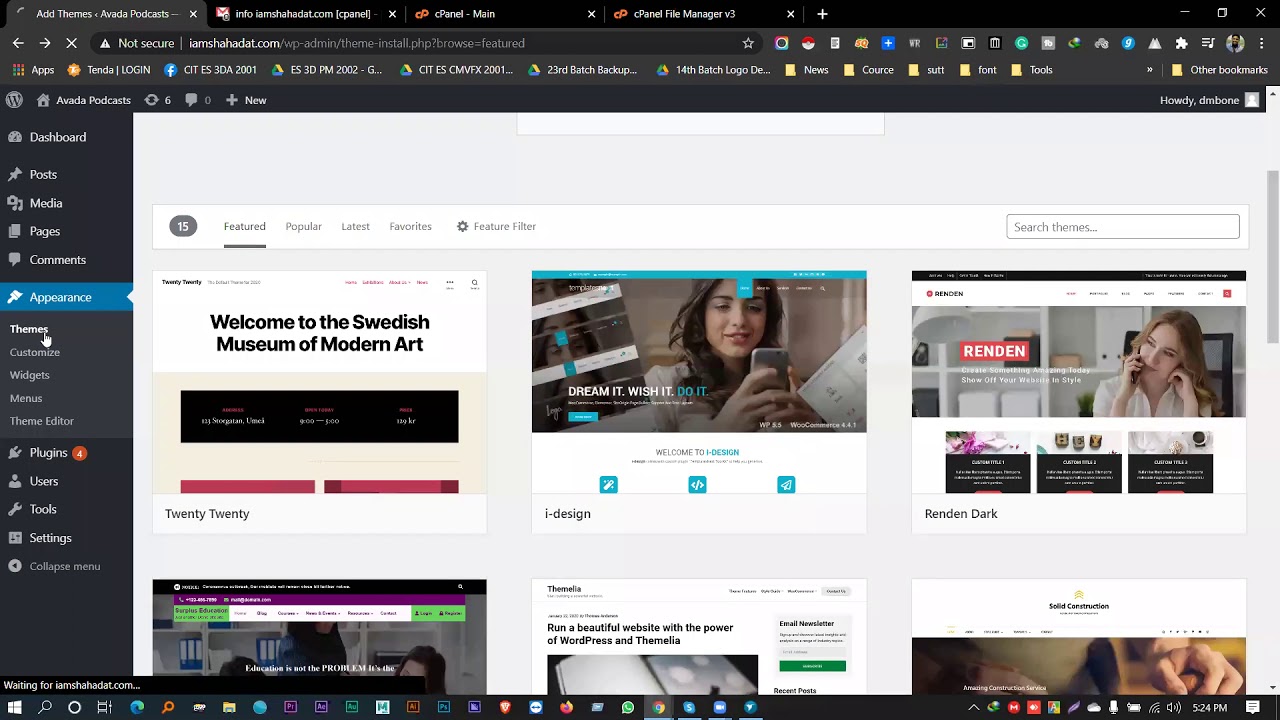Open Task View on the taskbar

tap(104, 707)
